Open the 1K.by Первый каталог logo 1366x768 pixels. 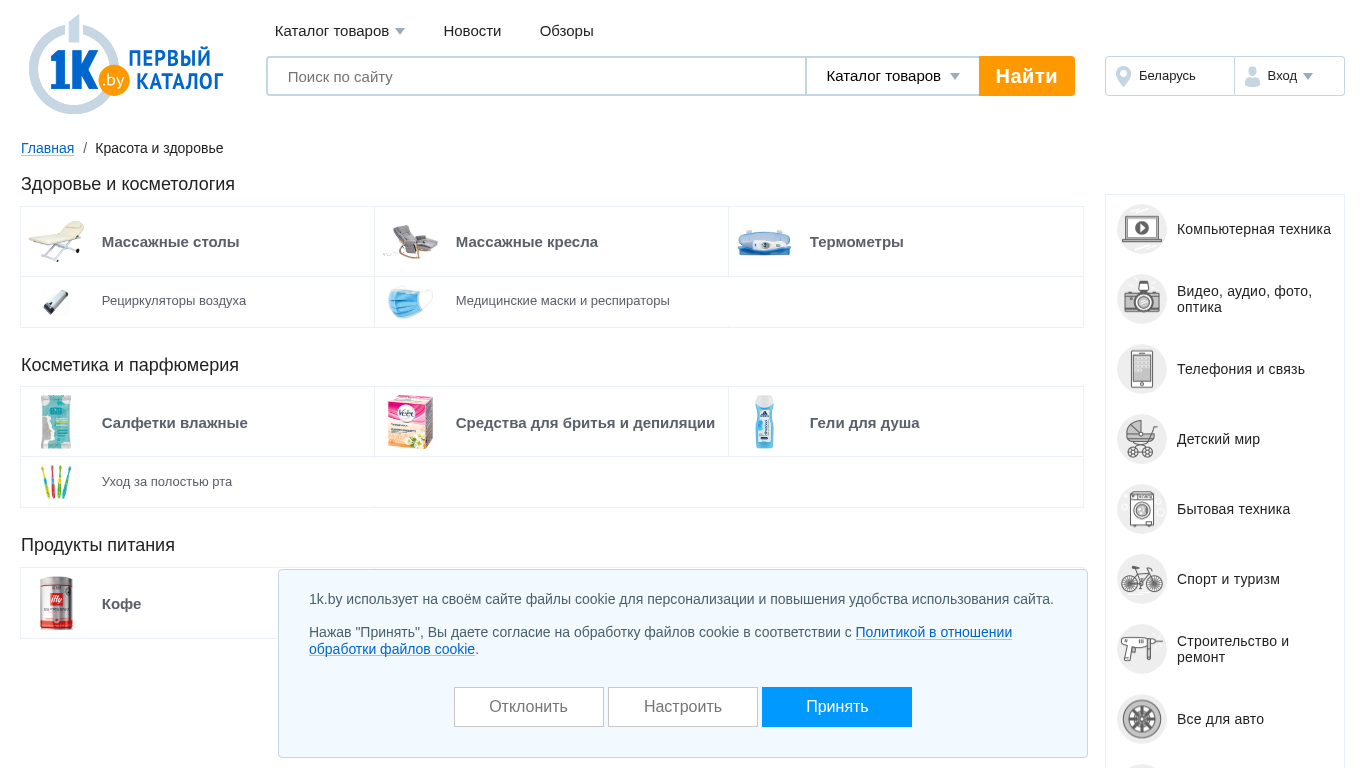click(x=126, y=64)
